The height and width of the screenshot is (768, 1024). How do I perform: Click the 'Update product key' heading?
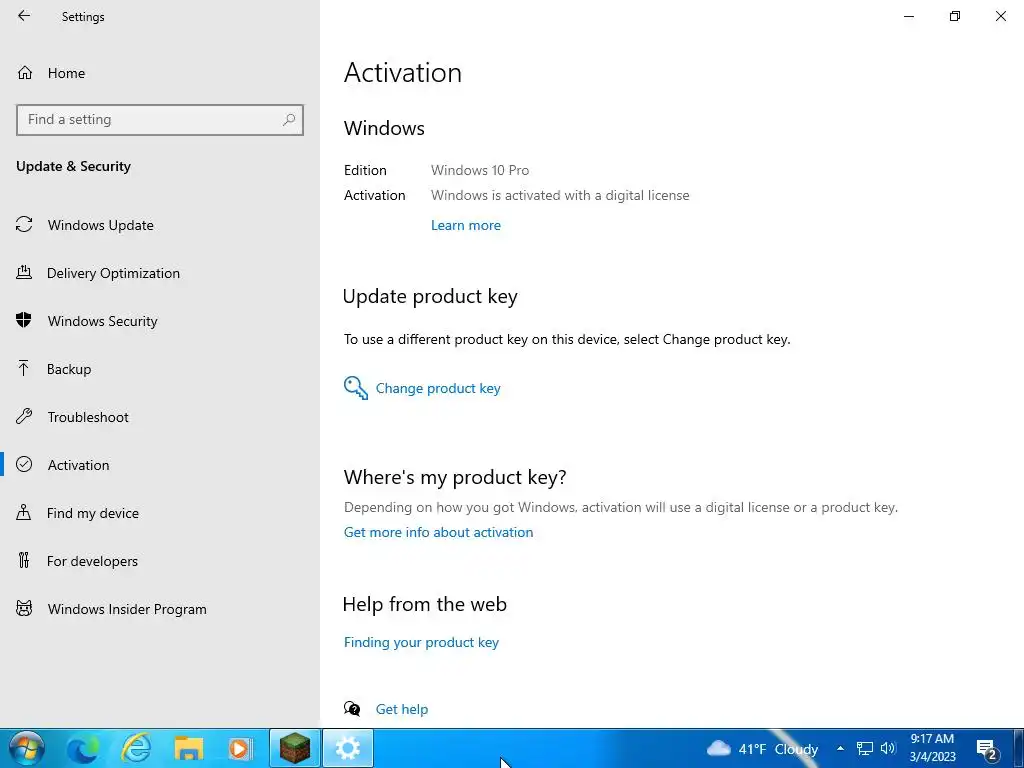[430, 296]
